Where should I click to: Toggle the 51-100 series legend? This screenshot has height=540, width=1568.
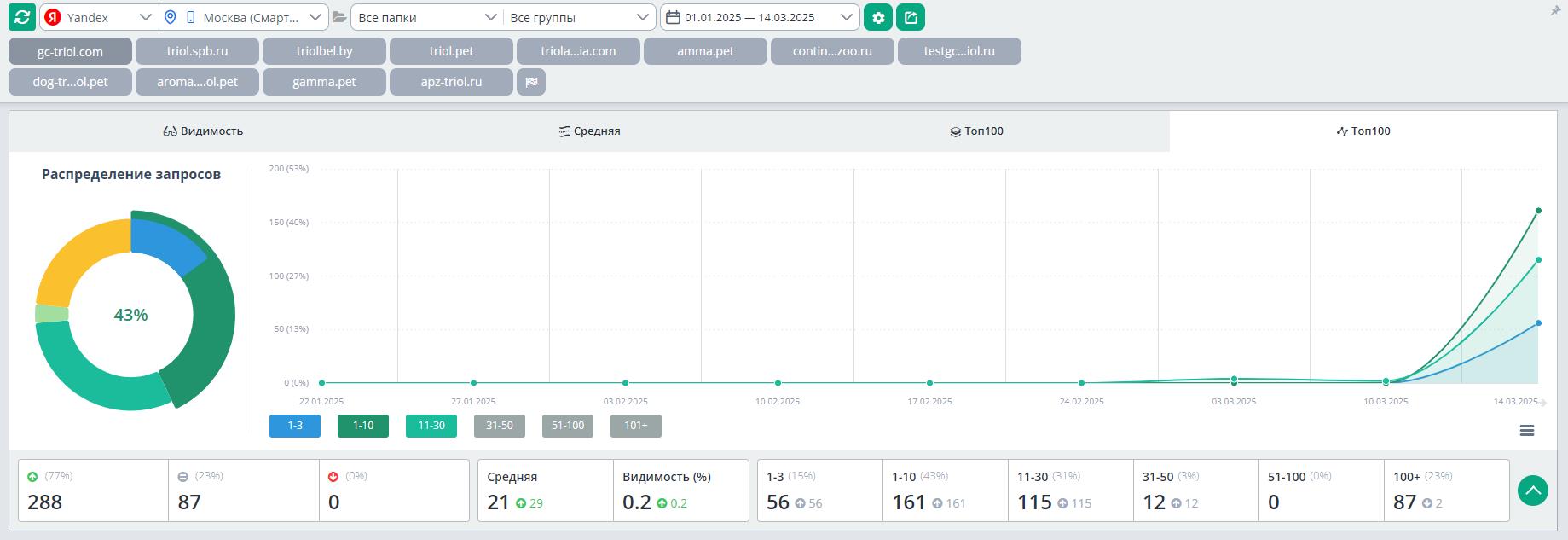[568, 426]
